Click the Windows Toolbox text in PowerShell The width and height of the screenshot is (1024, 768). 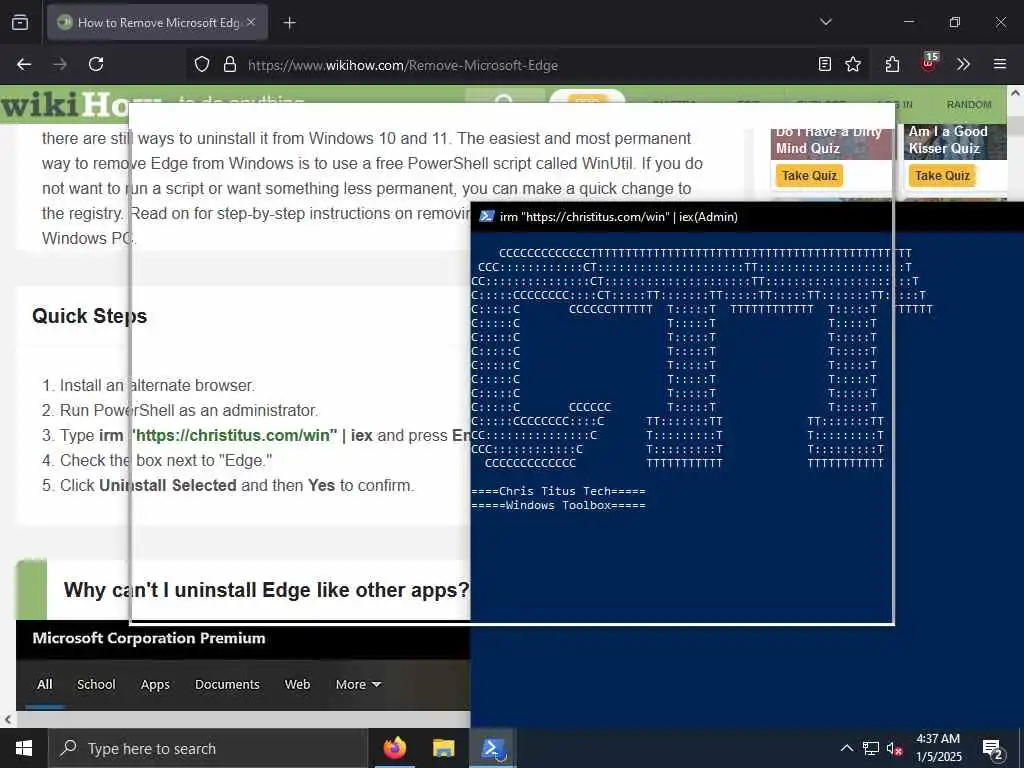point(558,505)
